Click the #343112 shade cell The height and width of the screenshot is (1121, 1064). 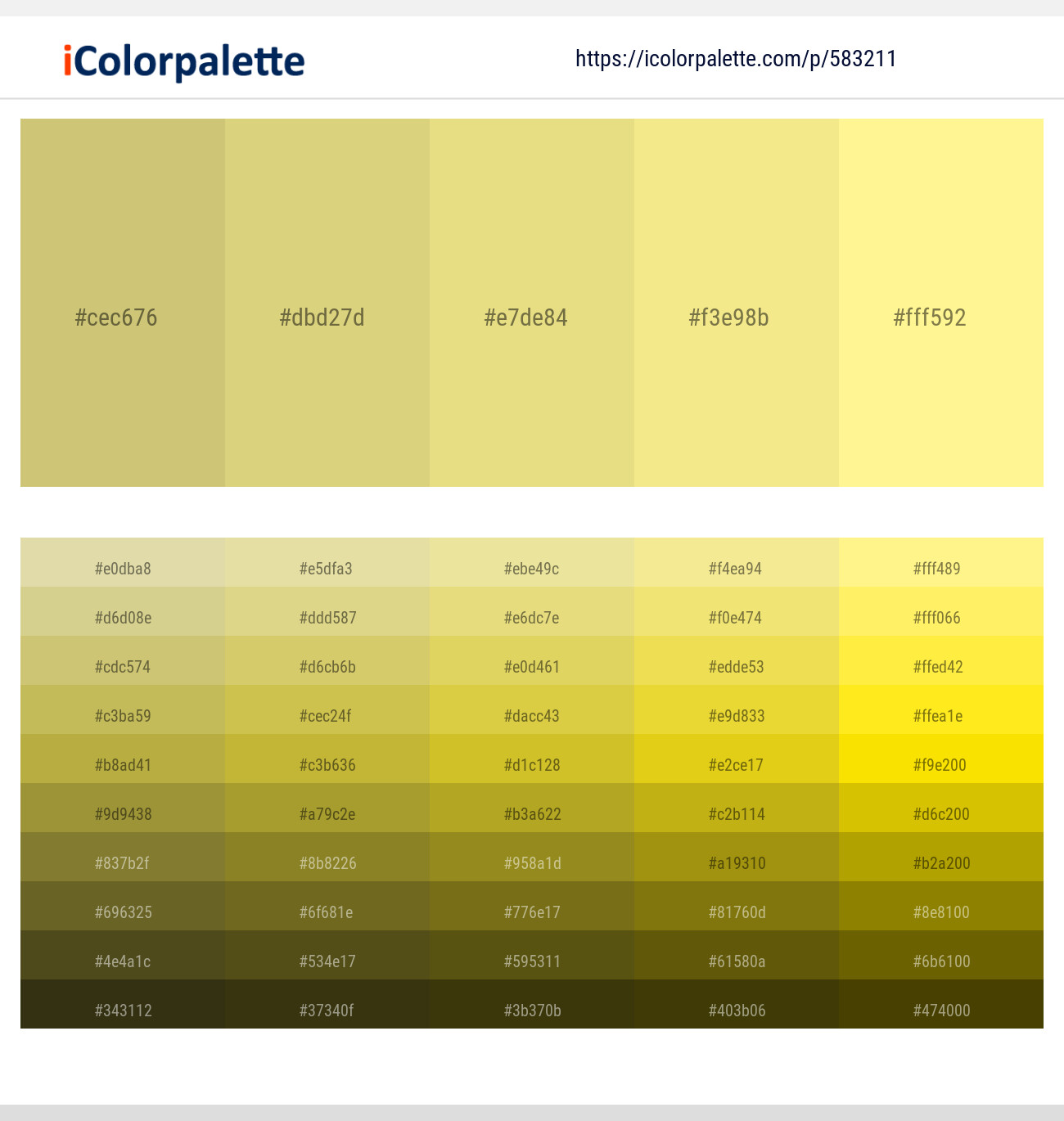(123, 1010)
